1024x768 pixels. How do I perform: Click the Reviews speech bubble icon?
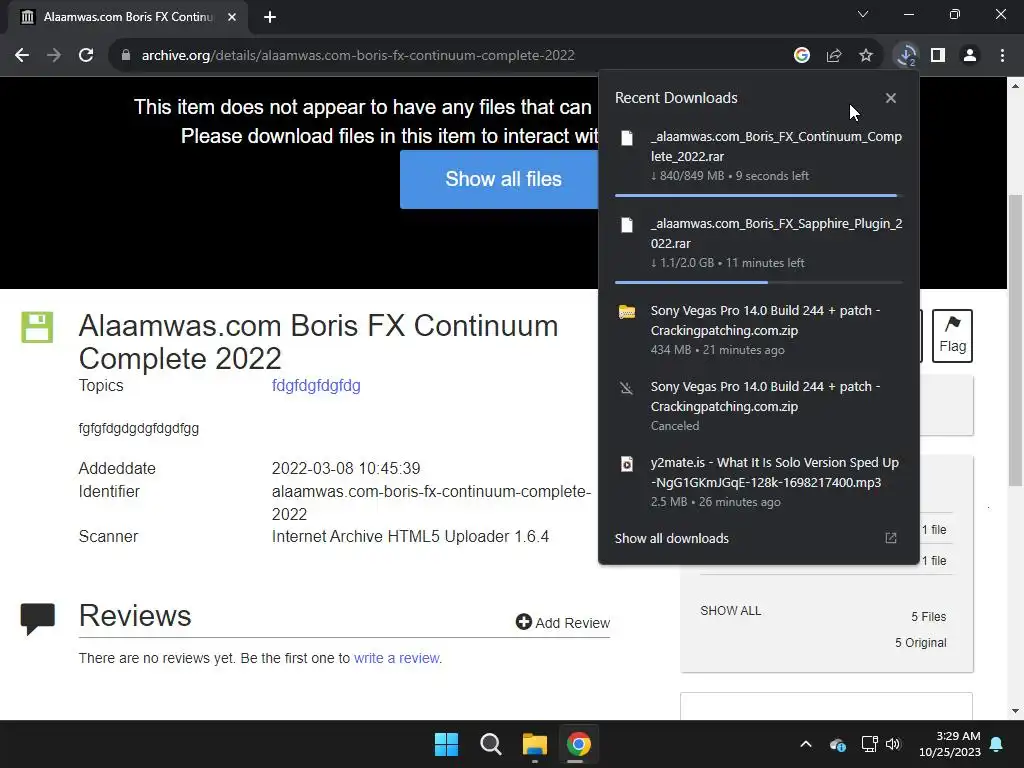tap(37, 618)
